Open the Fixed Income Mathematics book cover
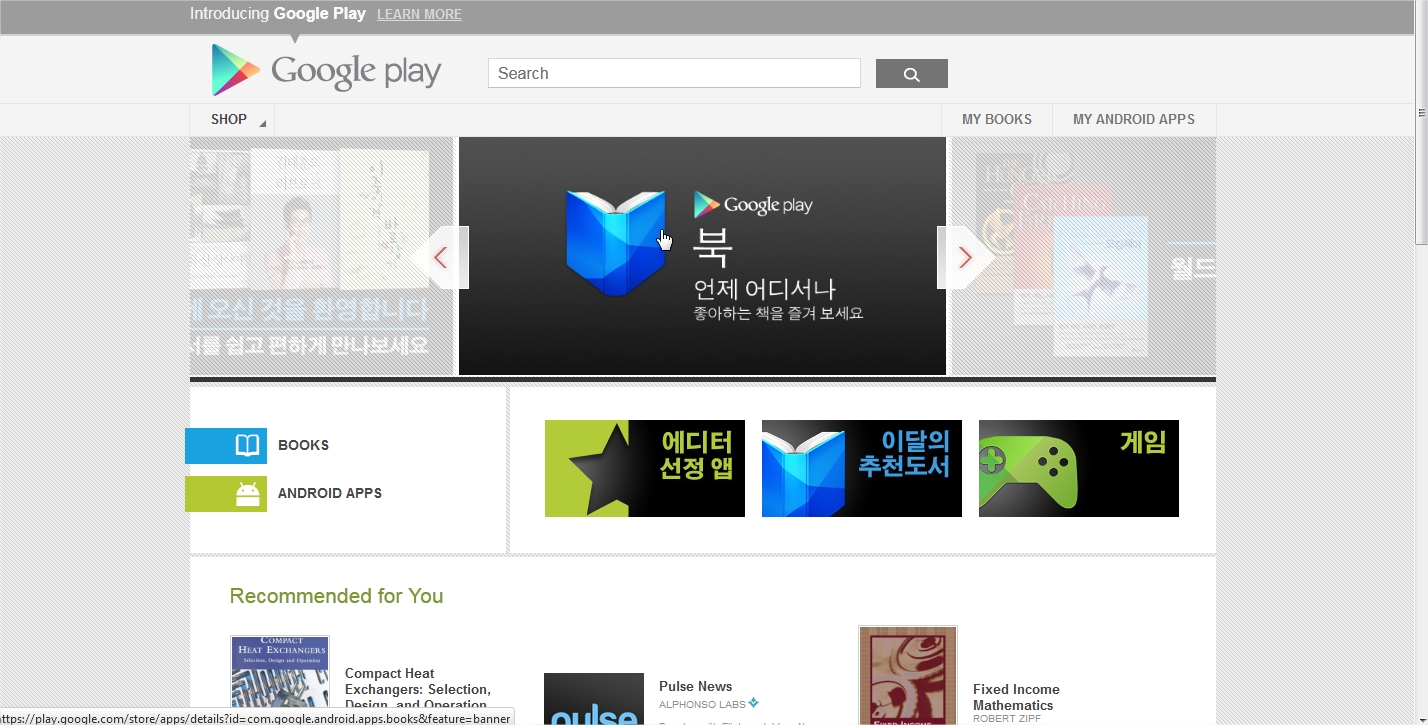 click(908, 675)
